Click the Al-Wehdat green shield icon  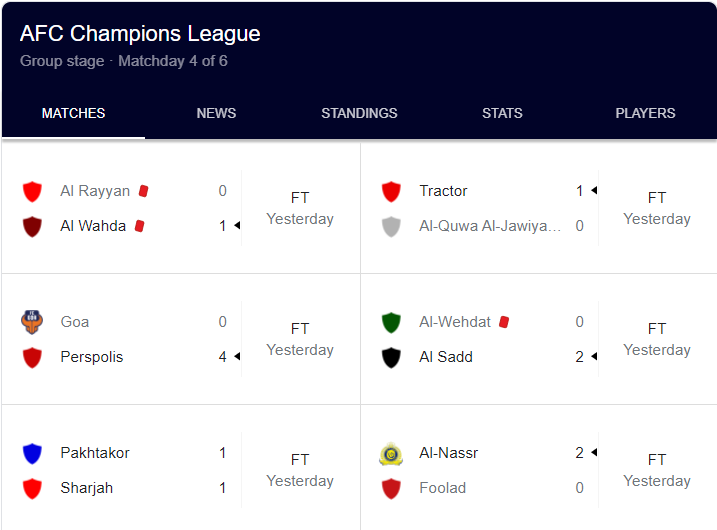pyautogui.click(x=391, y=322)
